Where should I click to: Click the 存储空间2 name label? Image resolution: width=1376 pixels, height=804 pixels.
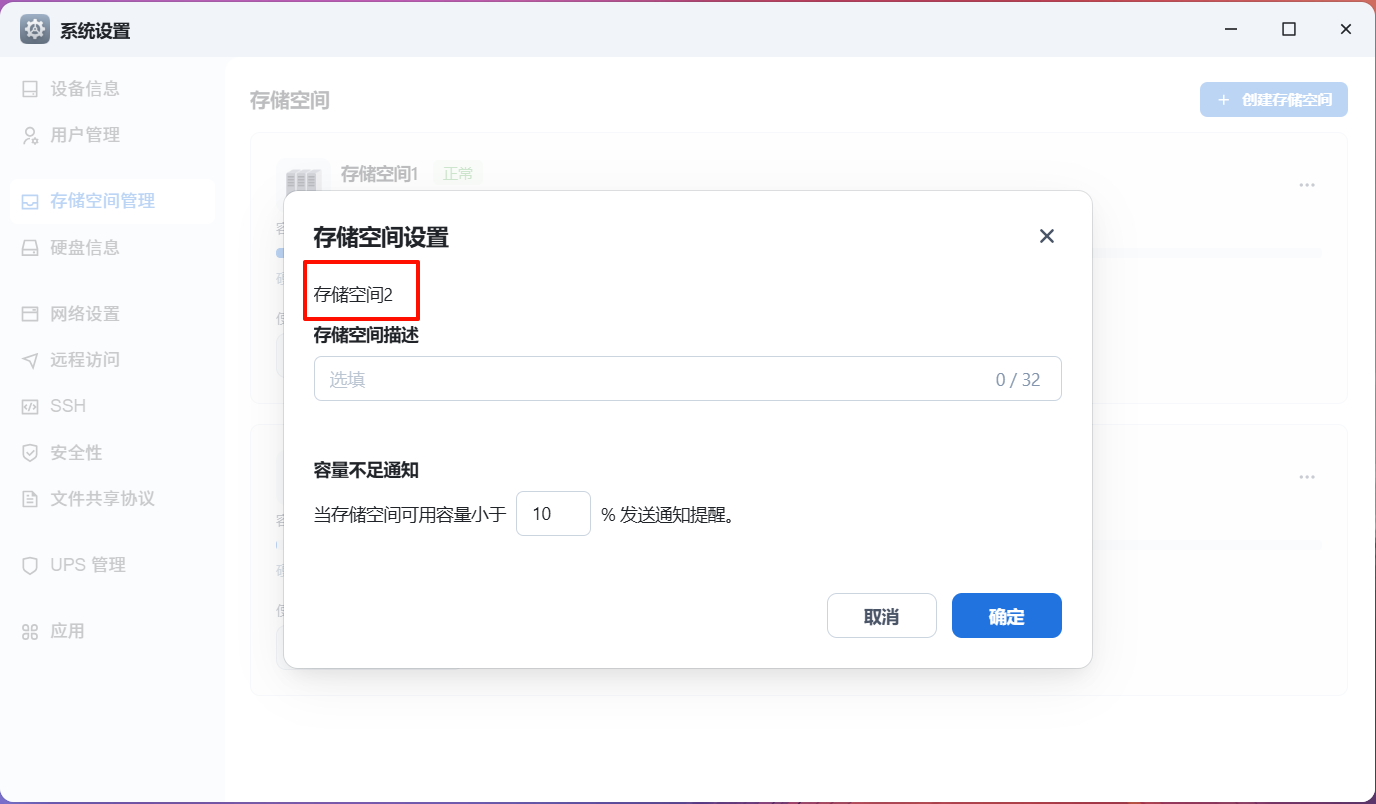point(353,294)
